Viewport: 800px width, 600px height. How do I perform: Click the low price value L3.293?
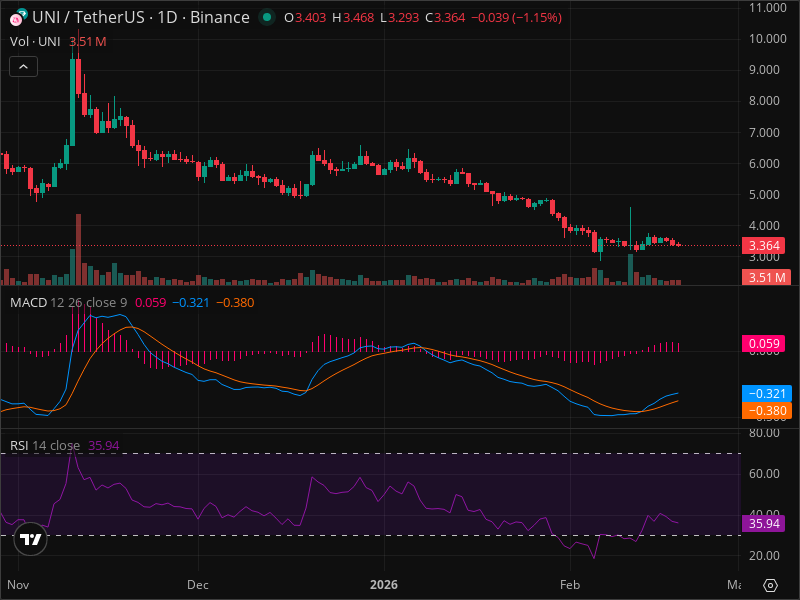pos(399,17)
